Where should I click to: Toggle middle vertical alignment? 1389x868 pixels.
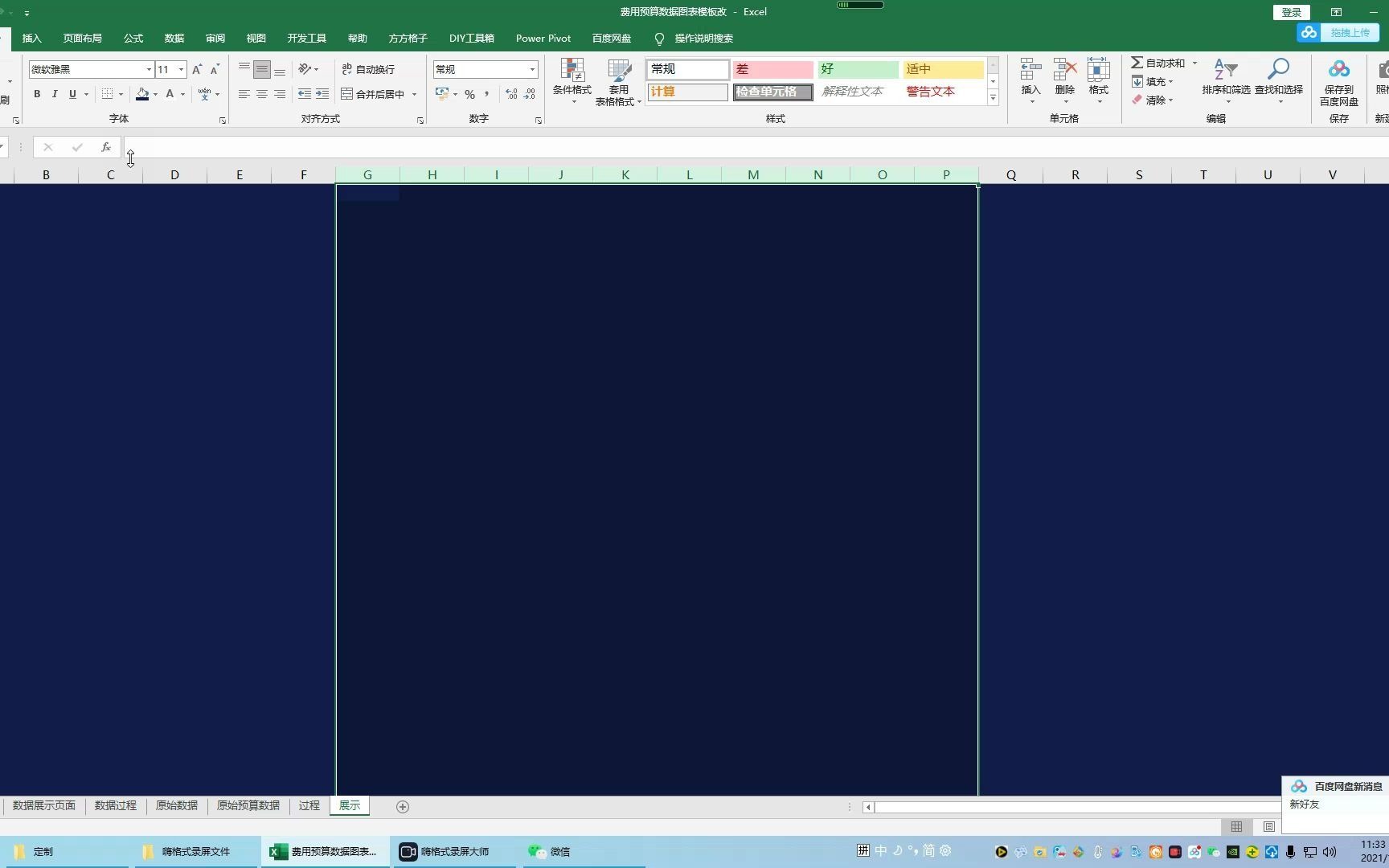click(x=262, y=70)
